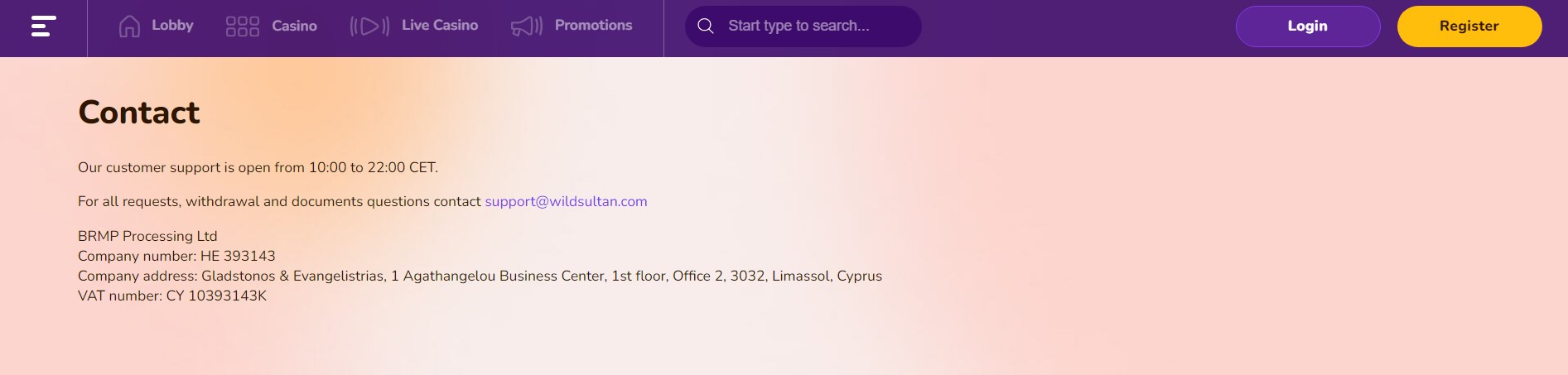Click the Casino grid icon
This screenshot has width=1568, height=375.
(243, 26)
